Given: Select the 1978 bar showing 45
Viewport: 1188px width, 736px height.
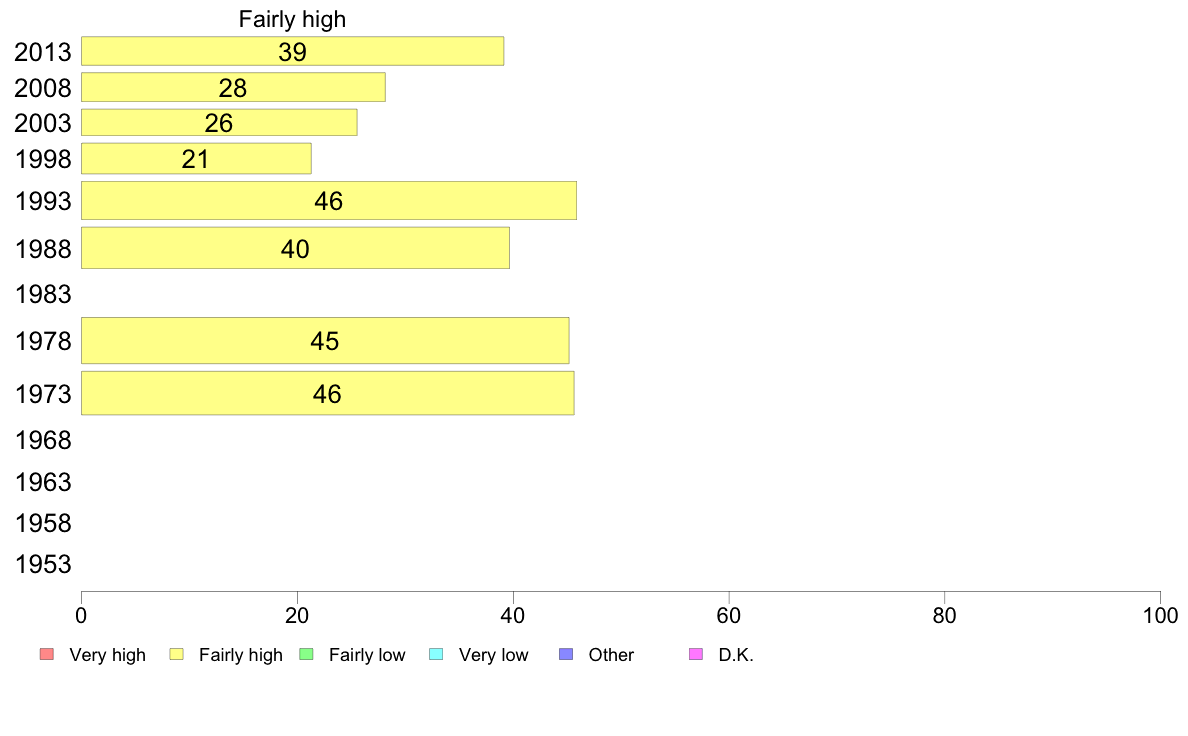Looking at the screenshot, I should pos(325,340).
